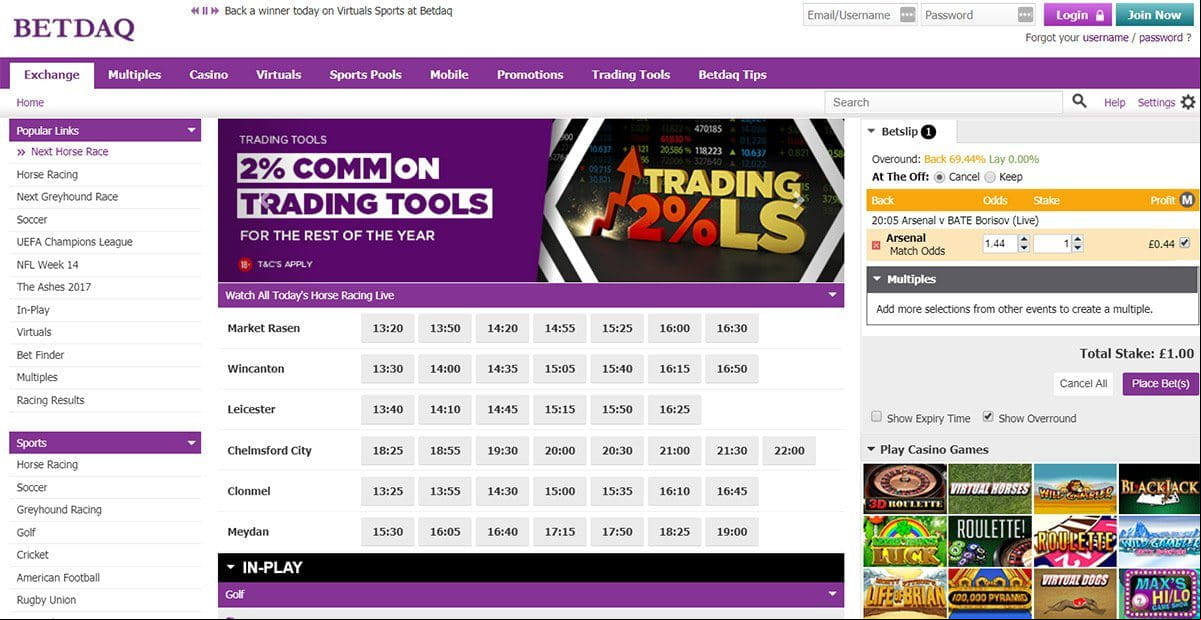Open Rugby Union in the Sports list

pos(46,600)
